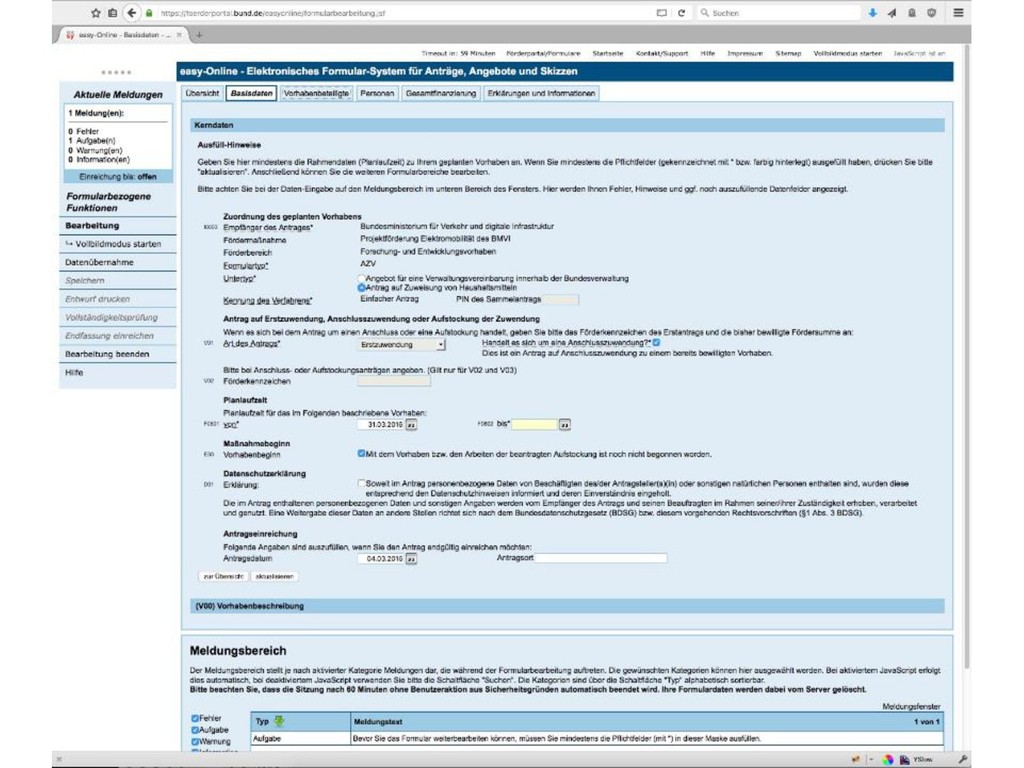Open the Impressum link

click(744, 54)
